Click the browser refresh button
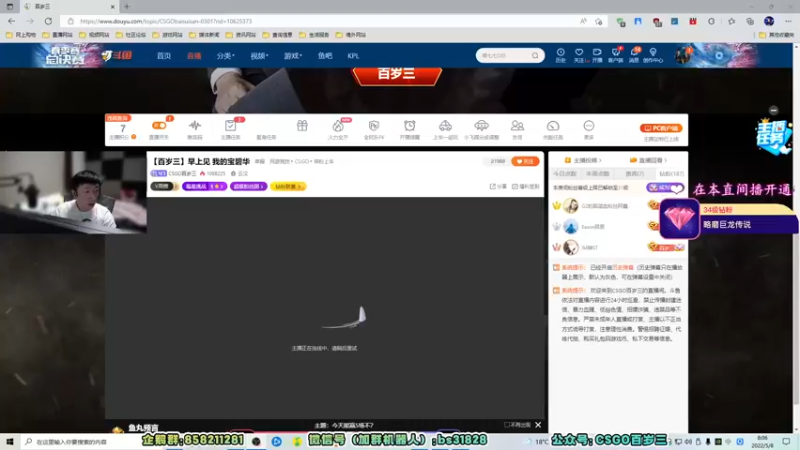Screen dimensions: 800x450 (x=48, y=21)
